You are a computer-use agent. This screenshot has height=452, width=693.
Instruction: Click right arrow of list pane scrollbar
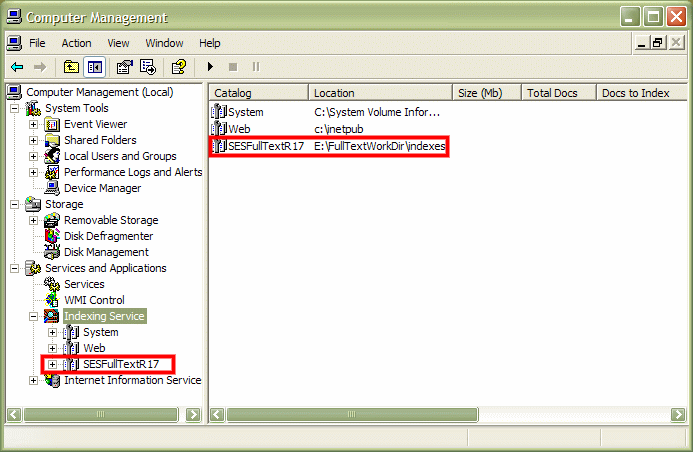pos(678,414)
